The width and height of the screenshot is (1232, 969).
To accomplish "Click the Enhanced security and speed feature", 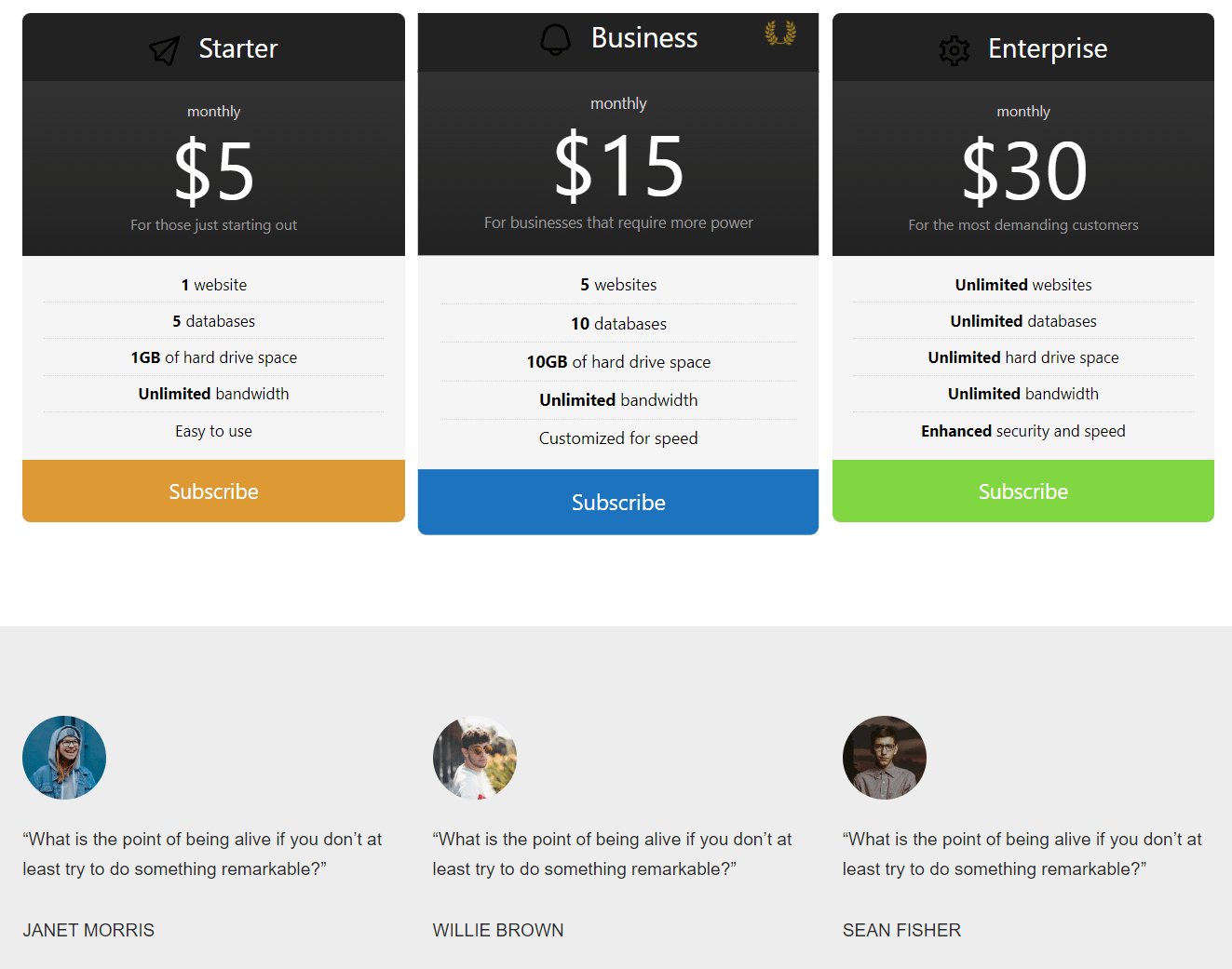I will 1022,430.
